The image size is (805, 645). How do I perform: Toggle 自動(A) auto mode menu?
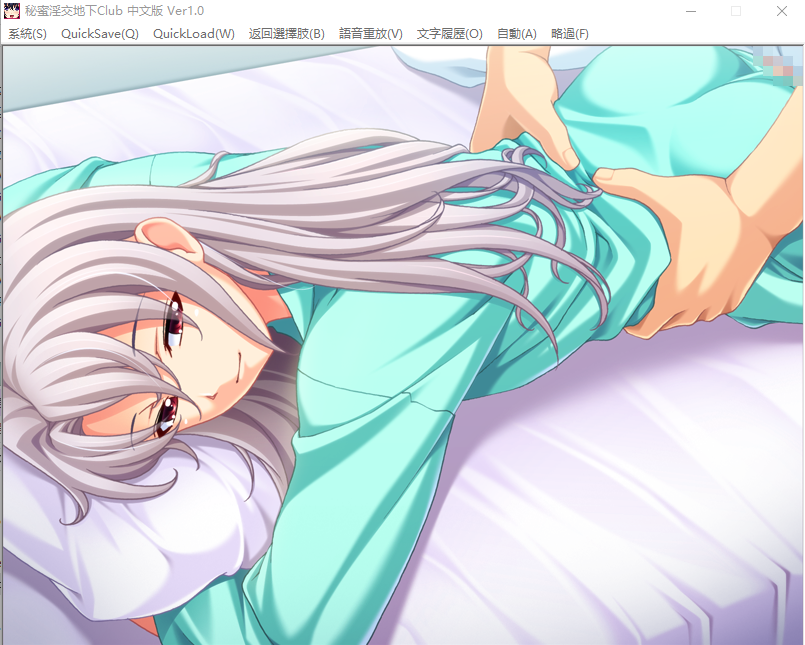coord(516,34)
